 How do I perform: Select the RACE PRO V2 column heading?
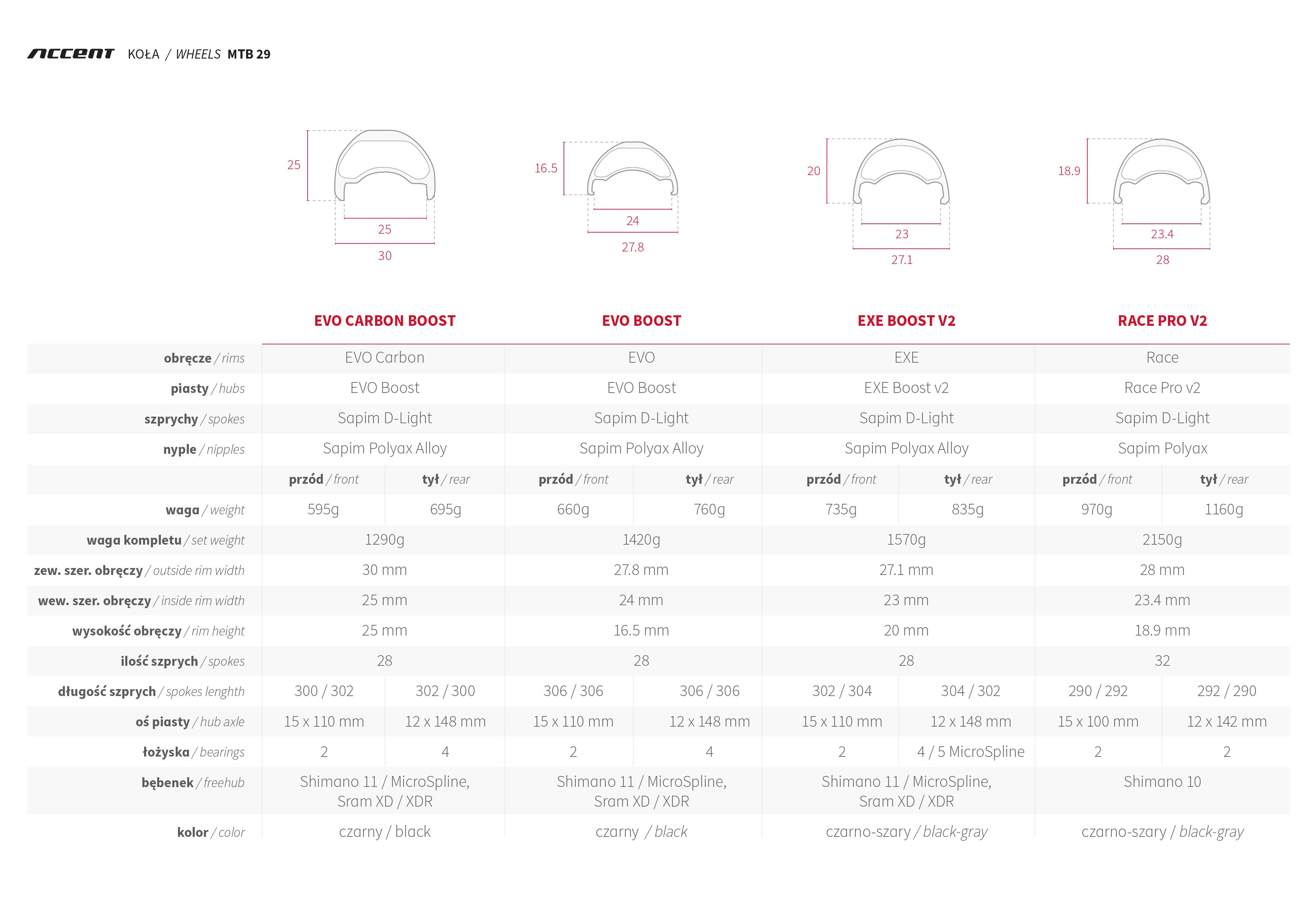click(x=1162, y=321)
